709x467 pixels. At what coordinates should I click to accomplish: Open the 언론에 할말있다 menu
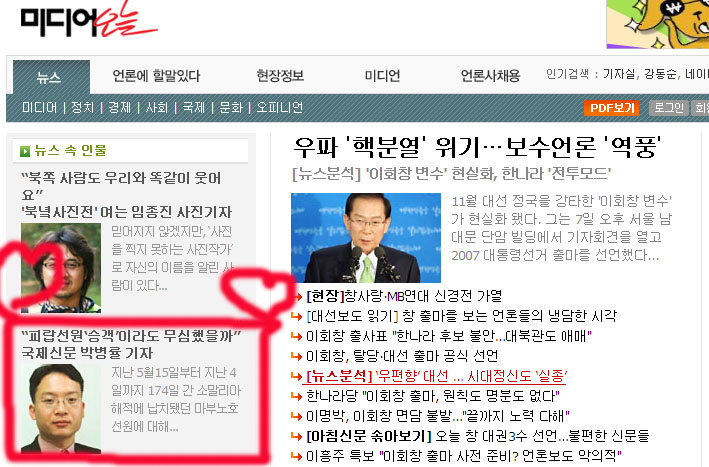tap(156, 75)
